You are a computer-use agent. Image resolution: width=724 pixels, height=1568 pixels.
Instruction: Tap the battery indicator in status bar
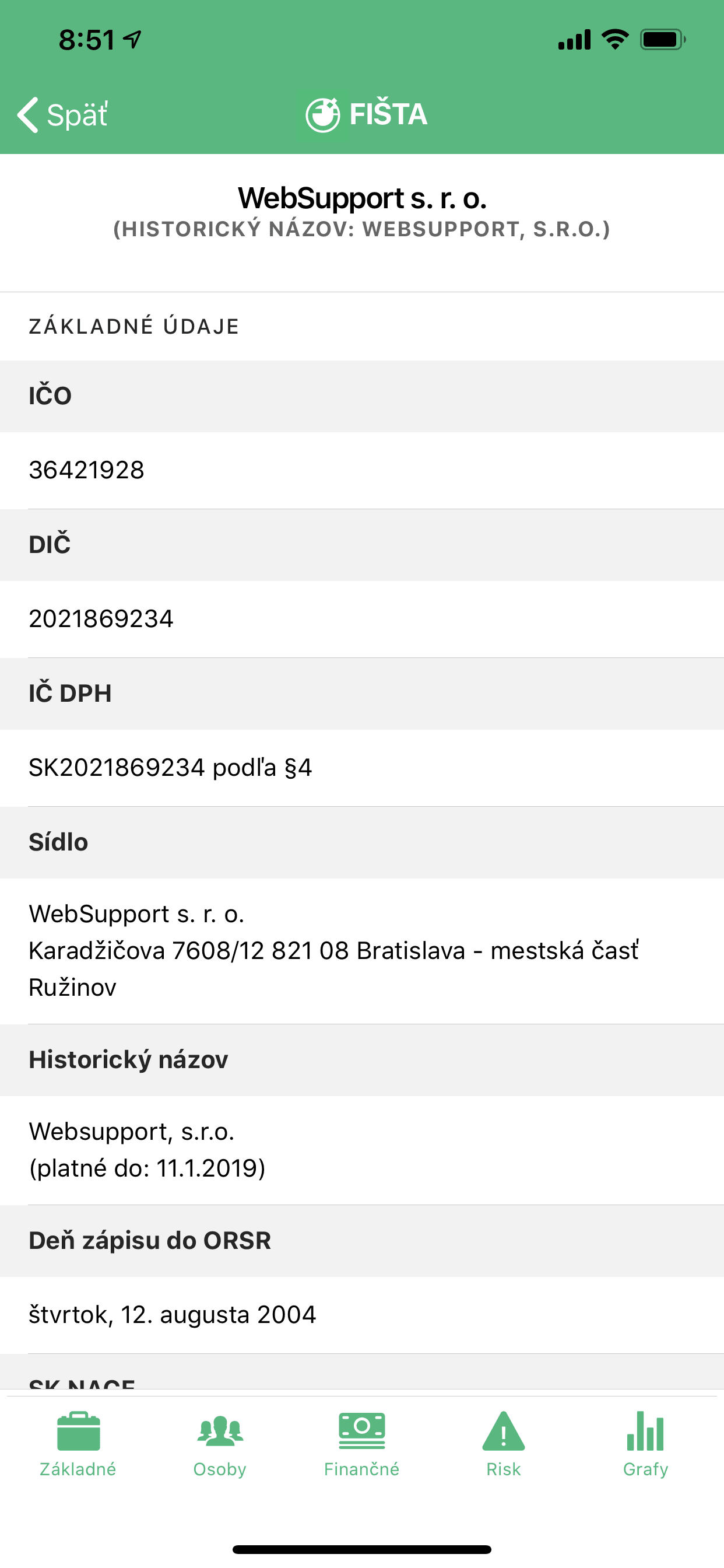coord(663,40)
